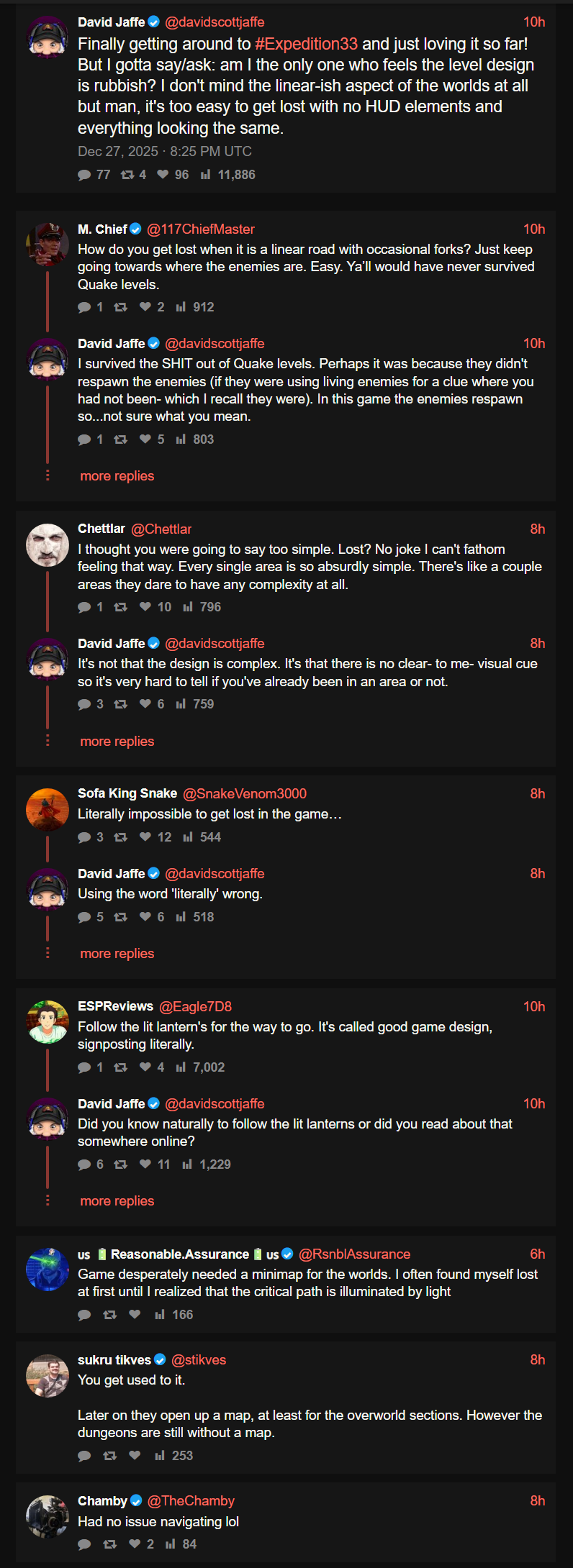Click the reply icon on David Jaffe's main tweet
Image resolution: width=573 pixels, height=1568 pixels.
click(x=84, y=175)
